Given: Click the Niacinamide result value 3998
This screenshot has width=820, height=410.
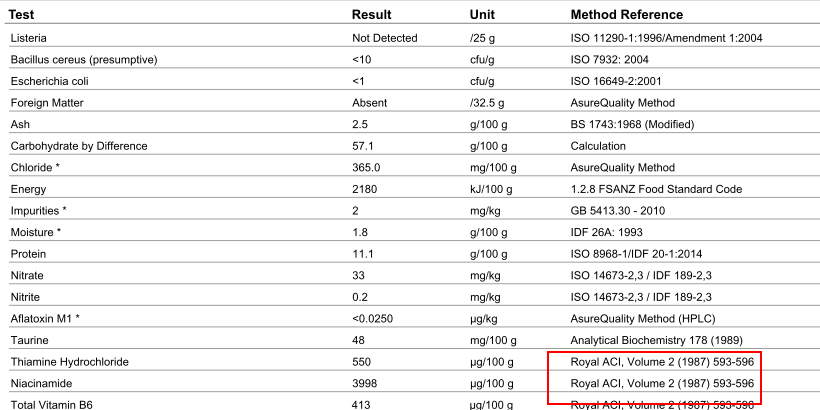Looking at the screenshot, I should [x=364, y=383].
